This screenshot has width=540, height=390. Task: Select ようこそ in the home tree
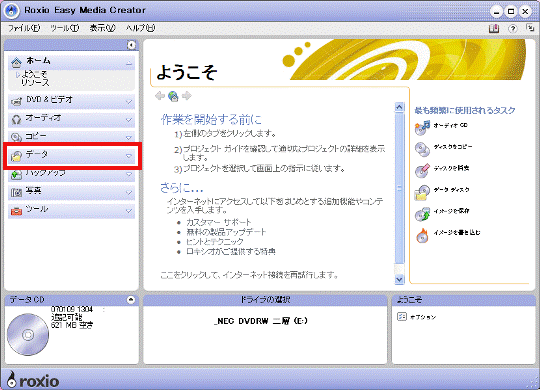click(x=34, y=74)
